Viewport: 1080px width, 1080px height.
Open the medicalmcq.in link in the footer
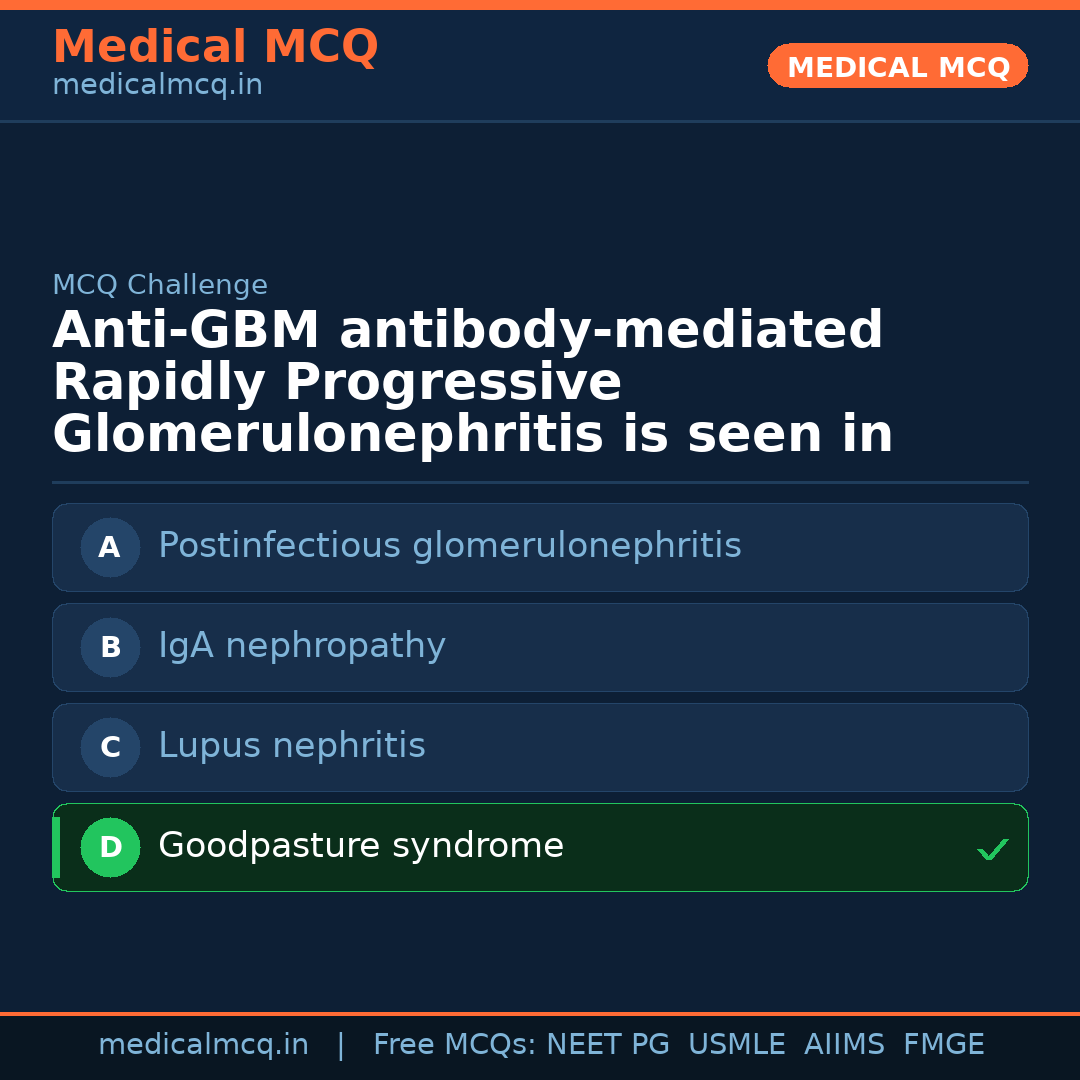203,1045
